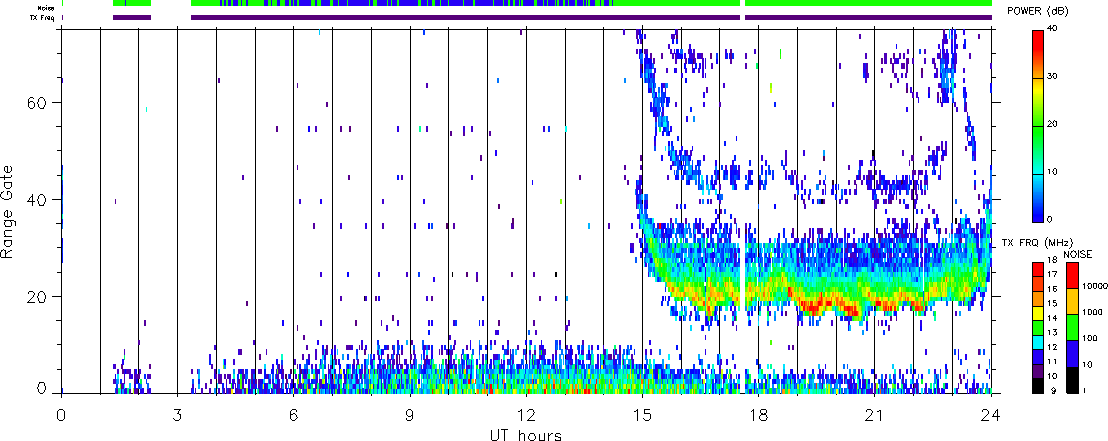Click the "1000" value on the NOISE scale
Screen dimensions: 1108x441
[x=1091, y=313]
